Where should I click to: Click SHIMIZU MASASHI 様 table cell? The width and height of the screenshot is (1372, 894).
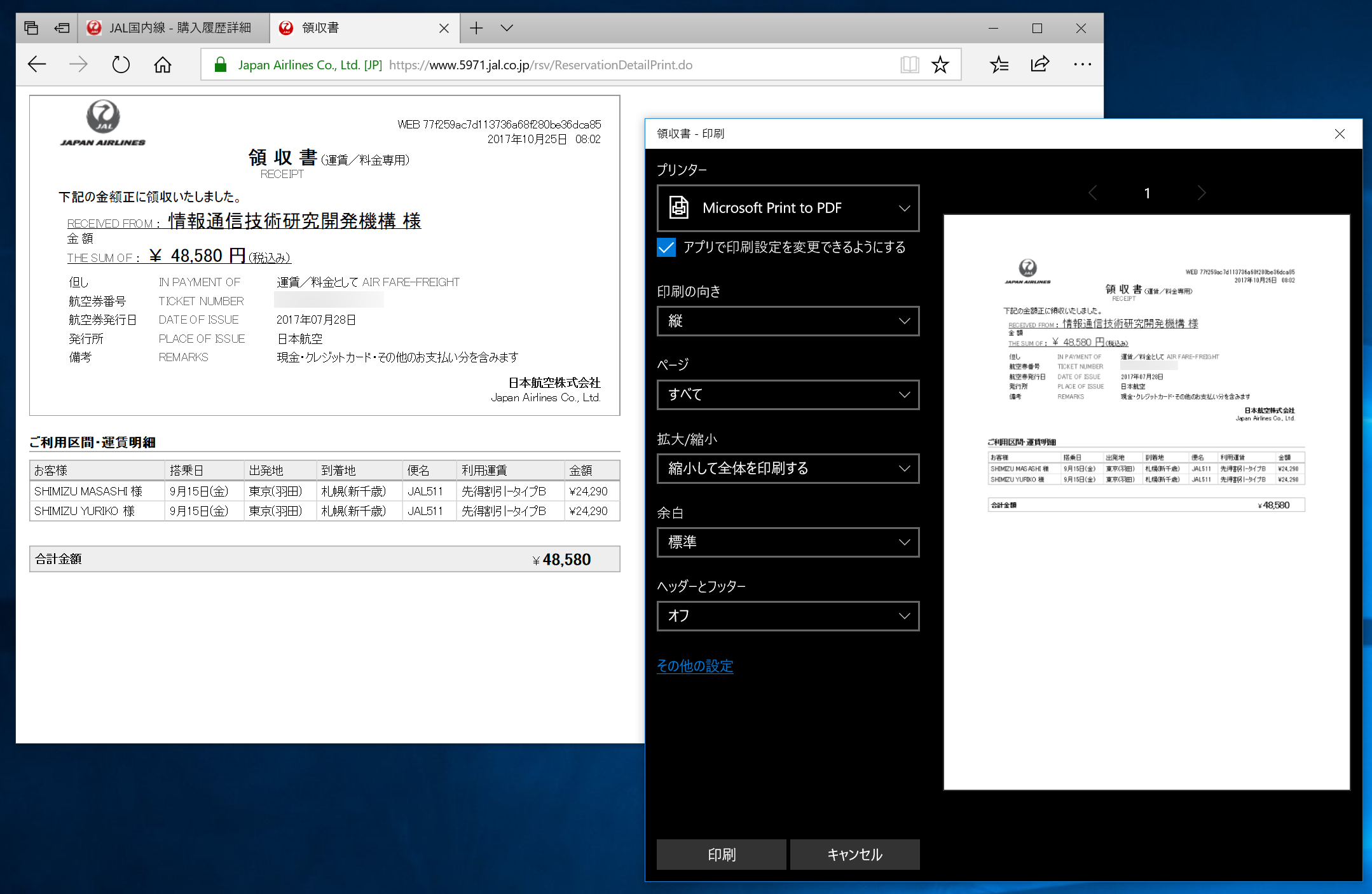[x=97, y=492]
